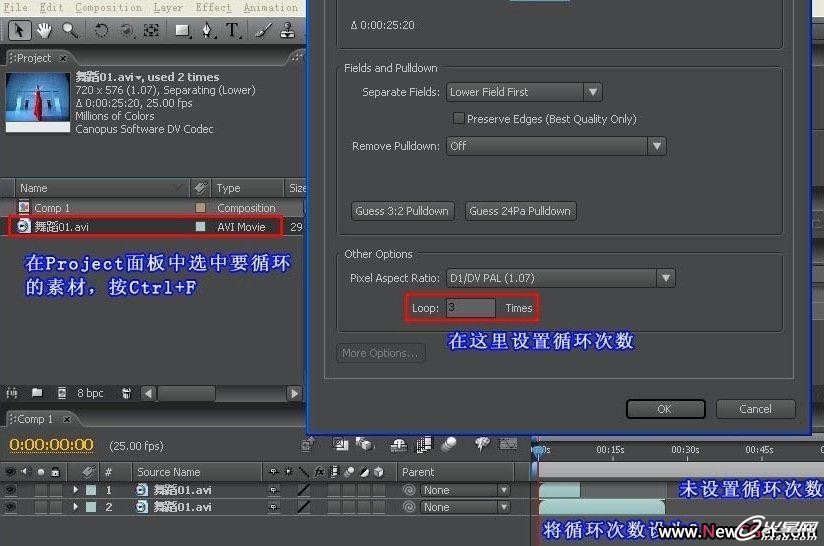This screenshot has width=824, height=546.
Task: Select the Zoom magnifier tool
Action: click(69, 30)
